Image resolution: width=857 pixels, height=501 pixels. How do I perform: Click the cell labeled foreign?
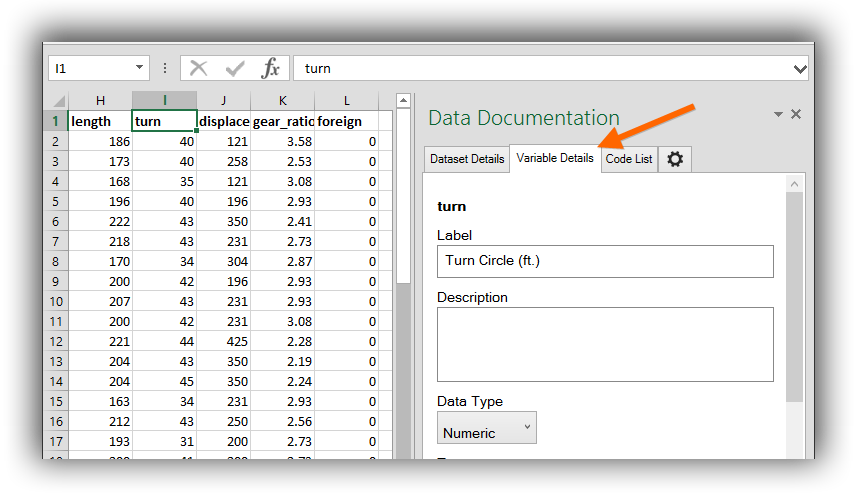(347, 121)
